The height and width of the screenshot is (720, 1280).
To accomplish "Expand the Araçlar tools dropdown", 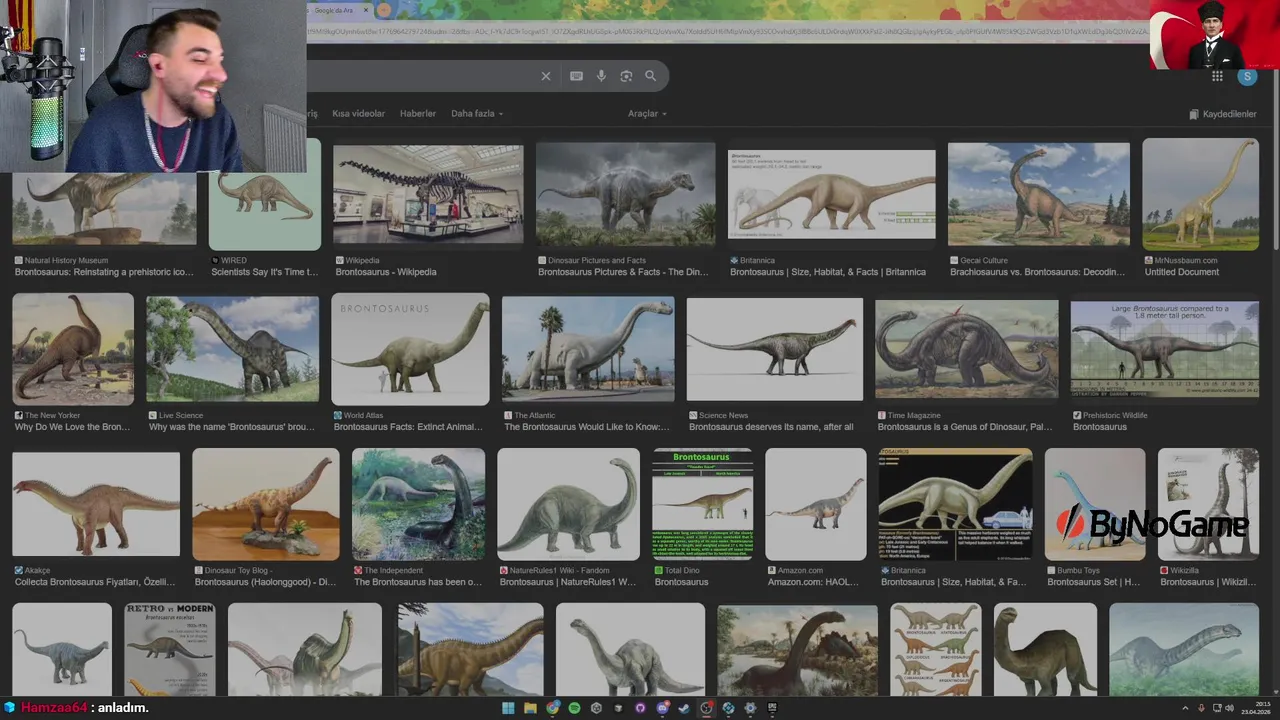I will tap(647, 114).
